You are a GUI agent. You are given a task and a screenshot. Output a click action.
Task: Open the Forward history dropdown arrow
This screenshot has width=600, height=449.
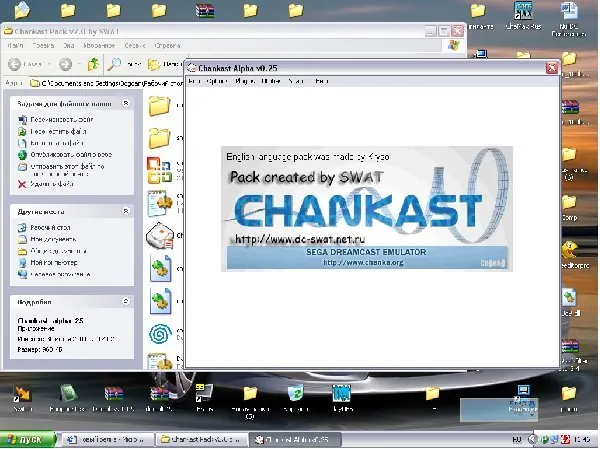(79, 64)
